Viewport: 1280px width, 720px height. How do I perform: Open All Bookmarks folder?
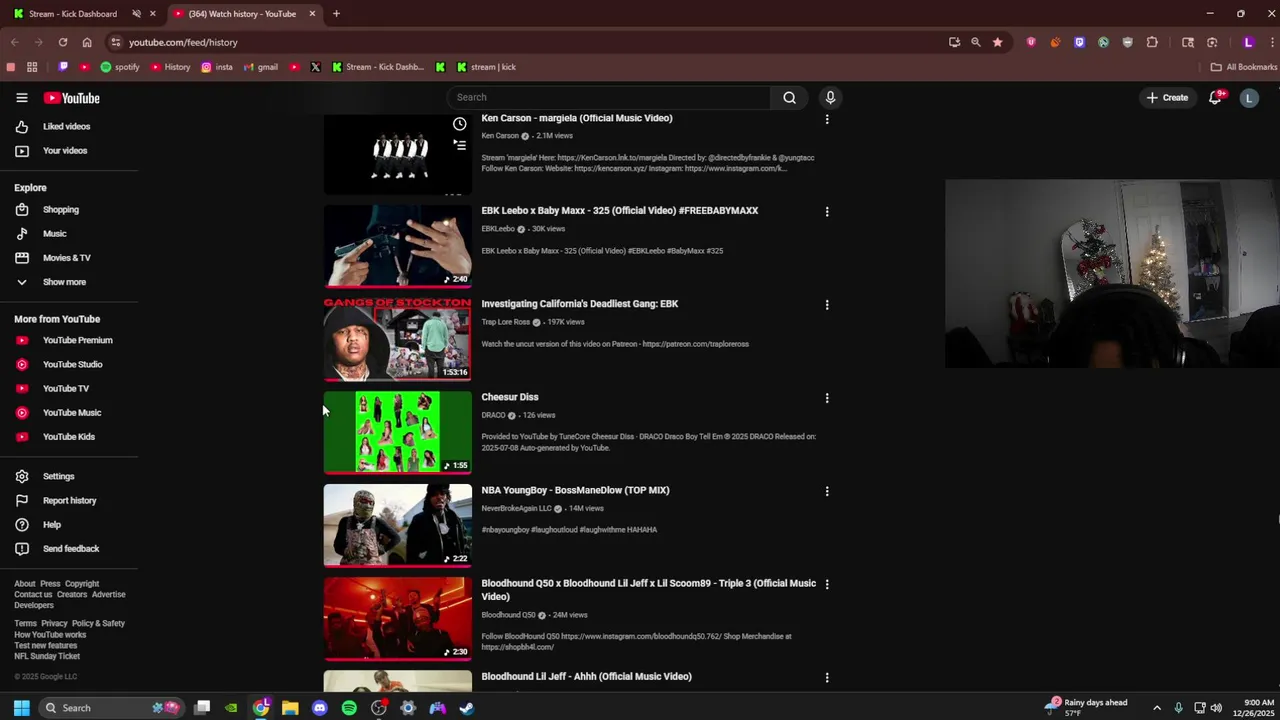pyautogui.click(x=1244, y=67)
